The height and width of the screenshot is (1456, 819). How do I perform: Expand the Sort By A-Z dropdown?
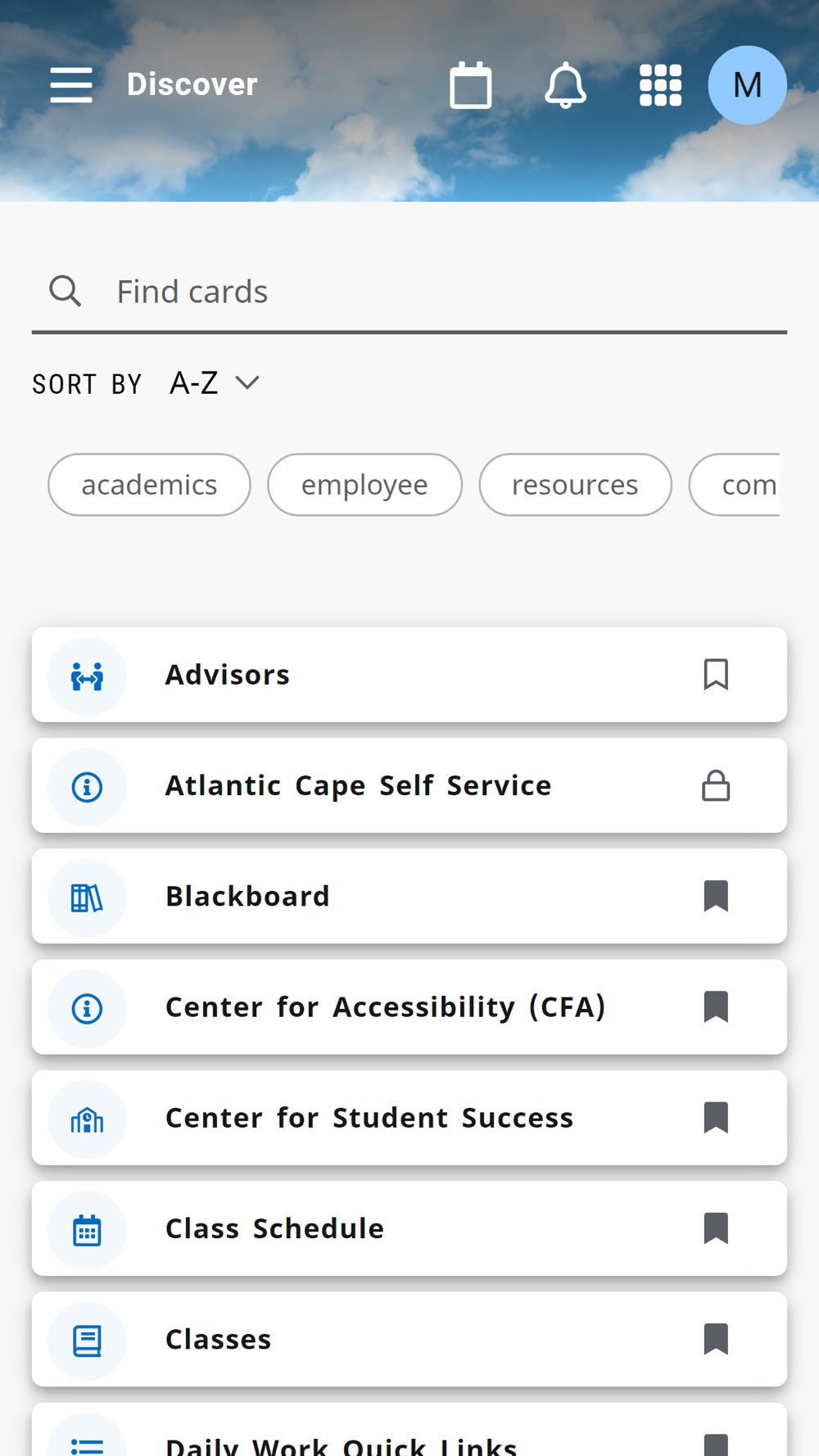coord(215,383)
